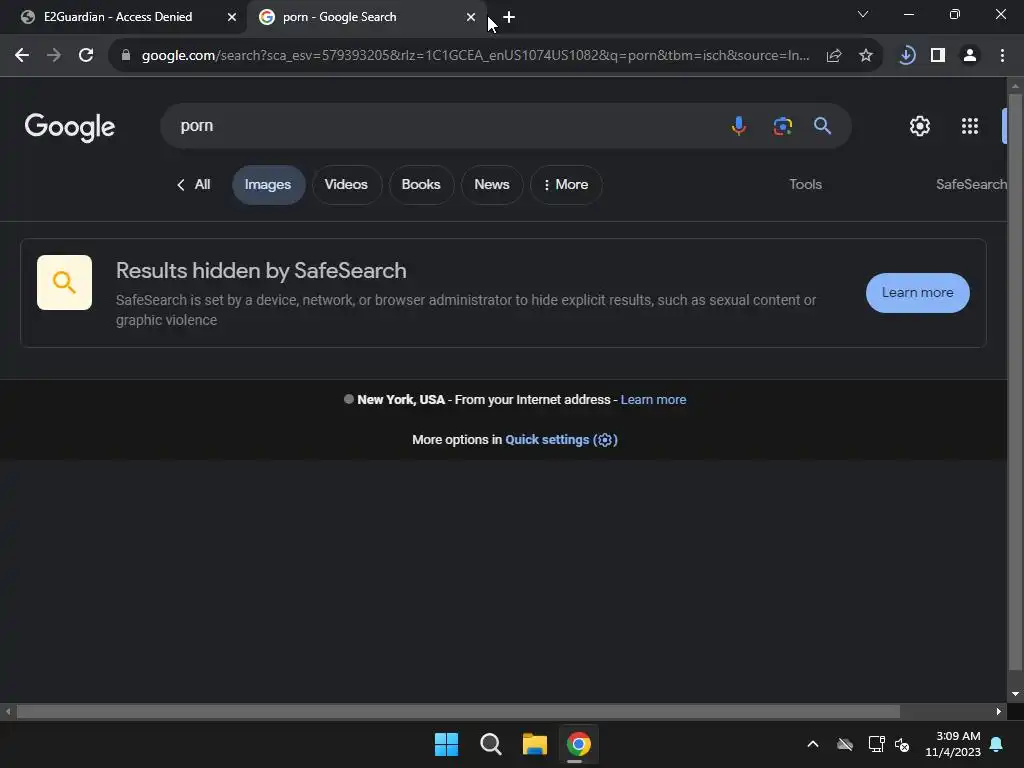The width and height of the screenshot is (1024, 768).
Task: Open the Google apps grid
Action: [x=970, y=126]
